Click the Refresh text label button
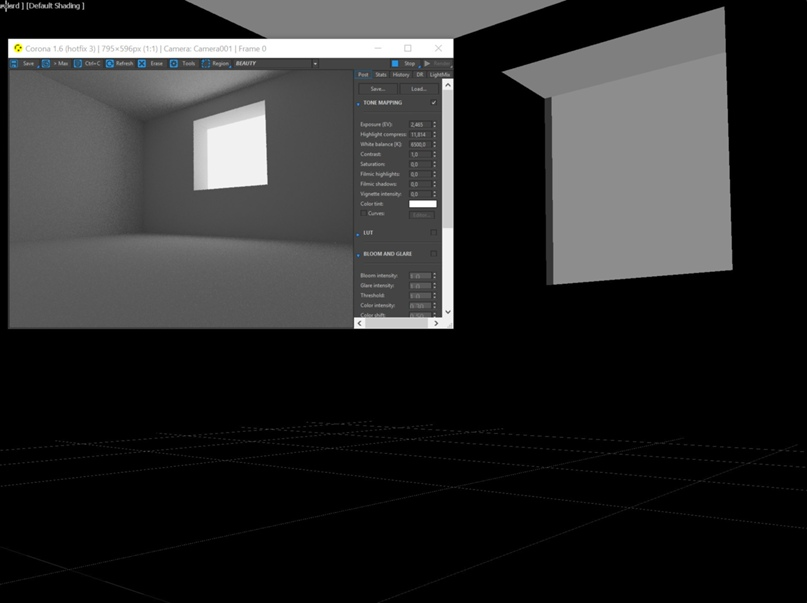This screenshot has width=807, height=603. tap(125, 63)
